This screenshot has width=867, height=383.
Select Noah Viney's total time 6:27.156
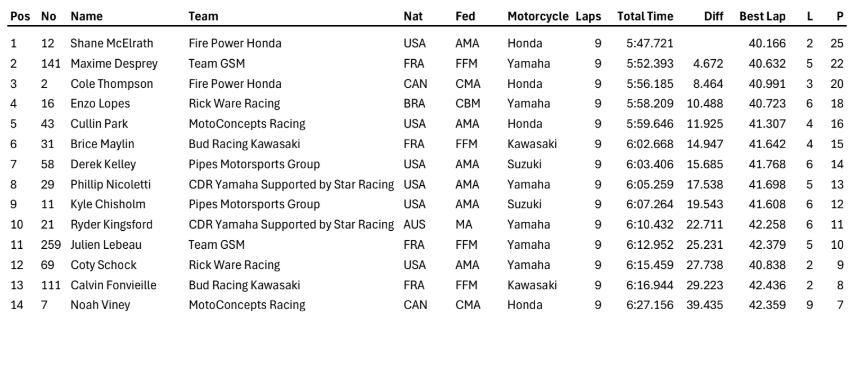coord(650,305)
